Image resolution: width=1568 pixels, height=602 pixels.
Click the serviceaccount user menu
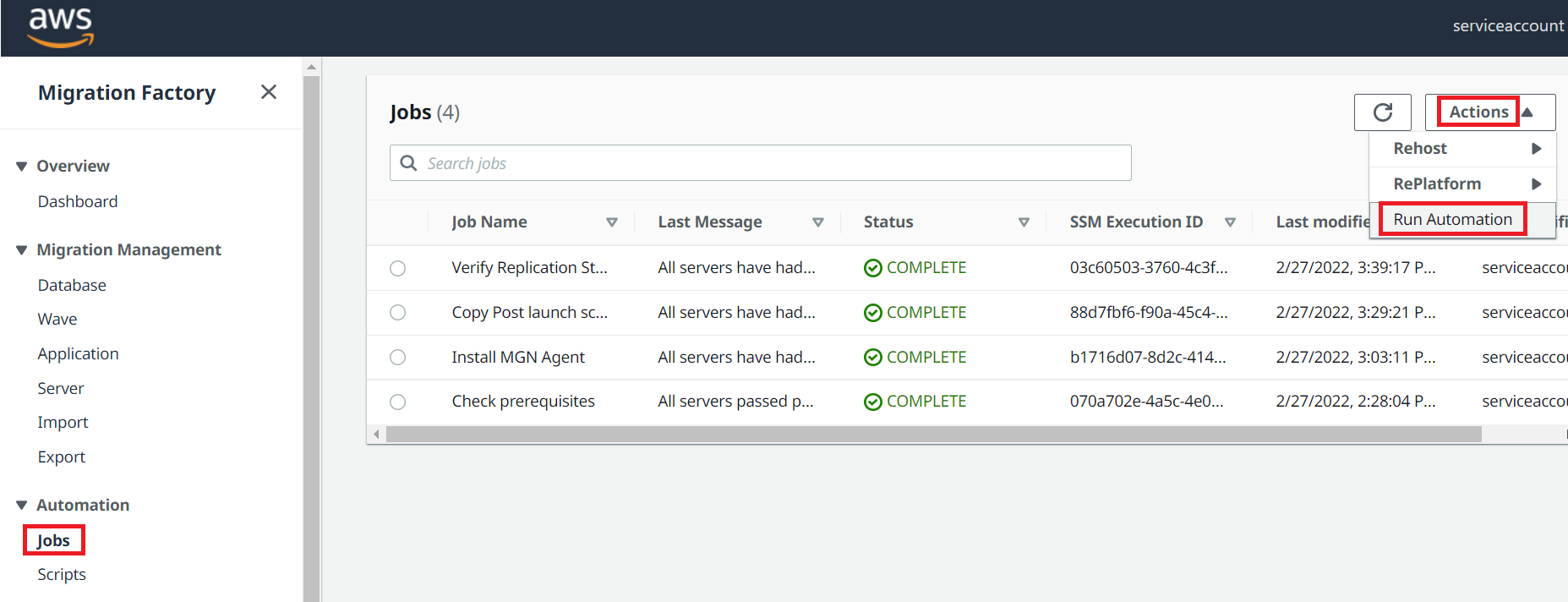pyautogui.click(x=1508, y=26)
